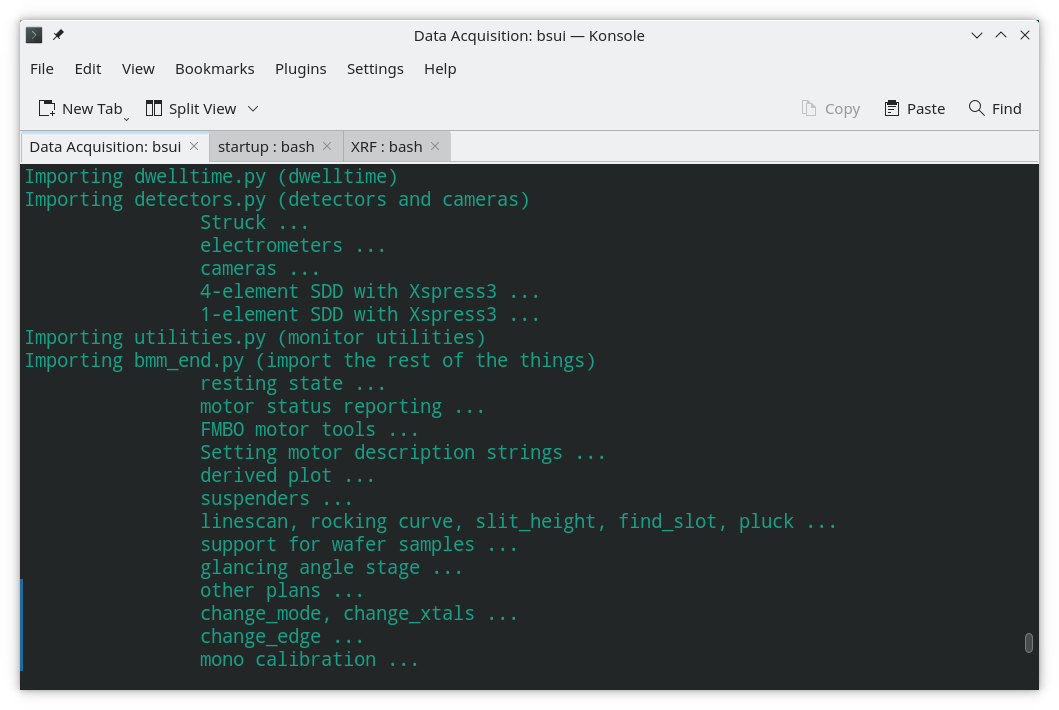Screen dimensions: 1059x710
Task: Open the New Tab profile dropdown arrow
Action: [x=126, y=120]
